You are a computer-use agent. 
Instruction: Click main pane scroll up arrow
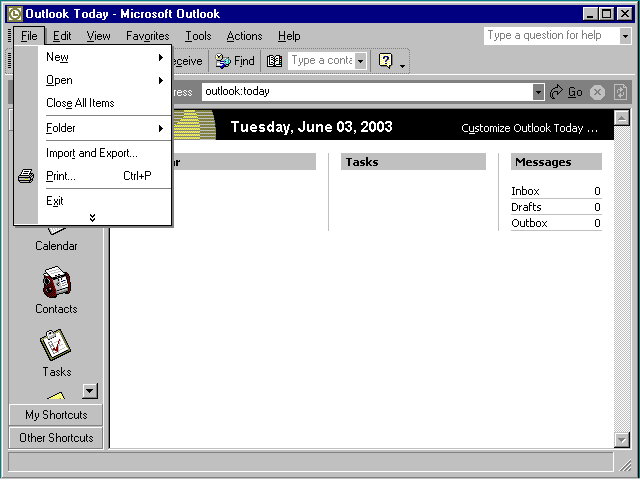pos(622,118)
